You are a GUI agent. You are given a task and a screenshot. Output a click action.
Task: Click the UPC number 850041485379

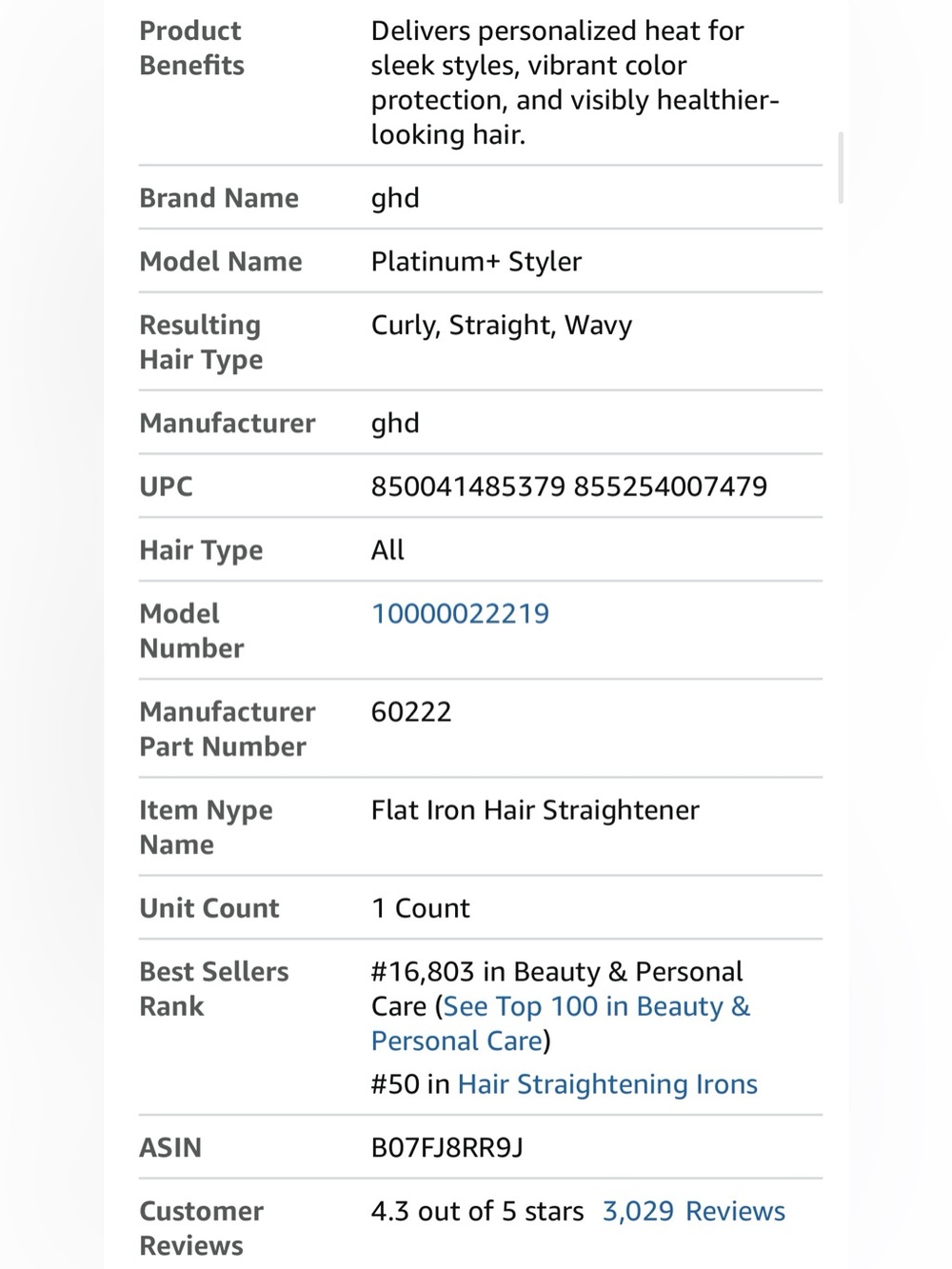(468, 486)
